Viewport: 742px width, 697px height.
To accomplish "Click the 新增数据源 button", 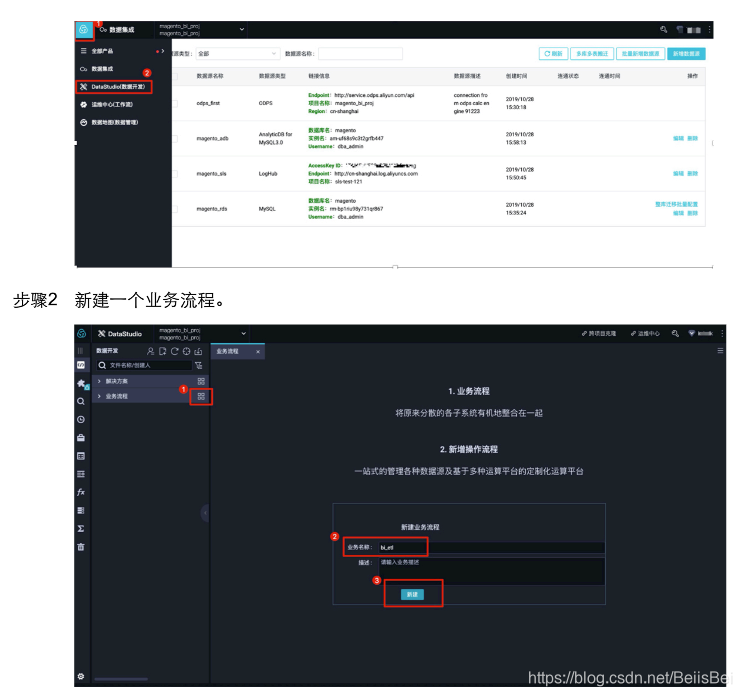I will coord(686,54).
